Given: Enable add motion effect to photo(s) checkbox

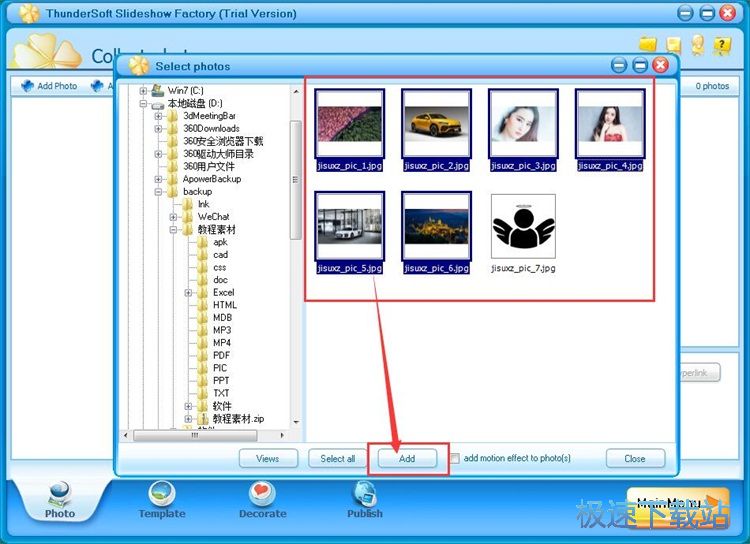Looking at the screenshot, I should (x=455, y=458).
